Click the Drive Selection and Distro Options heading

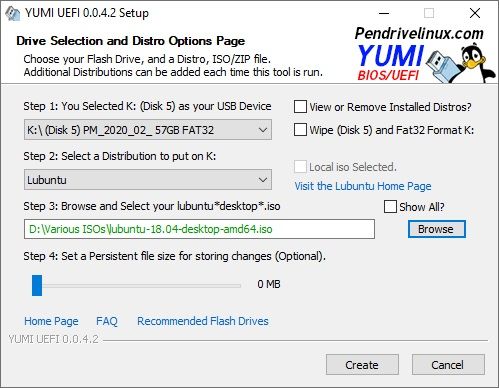click(130, 41)
